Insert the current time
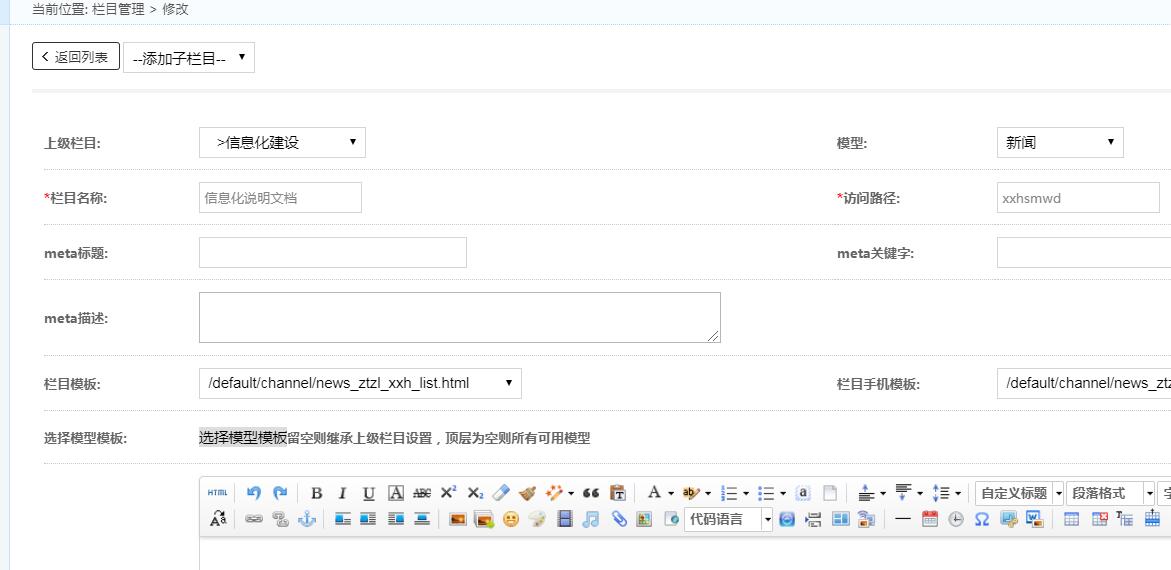The image size is (1171, 570). click(956, 518)
